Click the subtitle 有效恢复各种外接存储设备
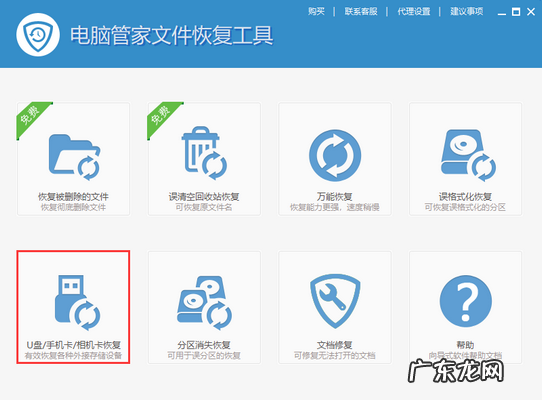 [73, 355]
